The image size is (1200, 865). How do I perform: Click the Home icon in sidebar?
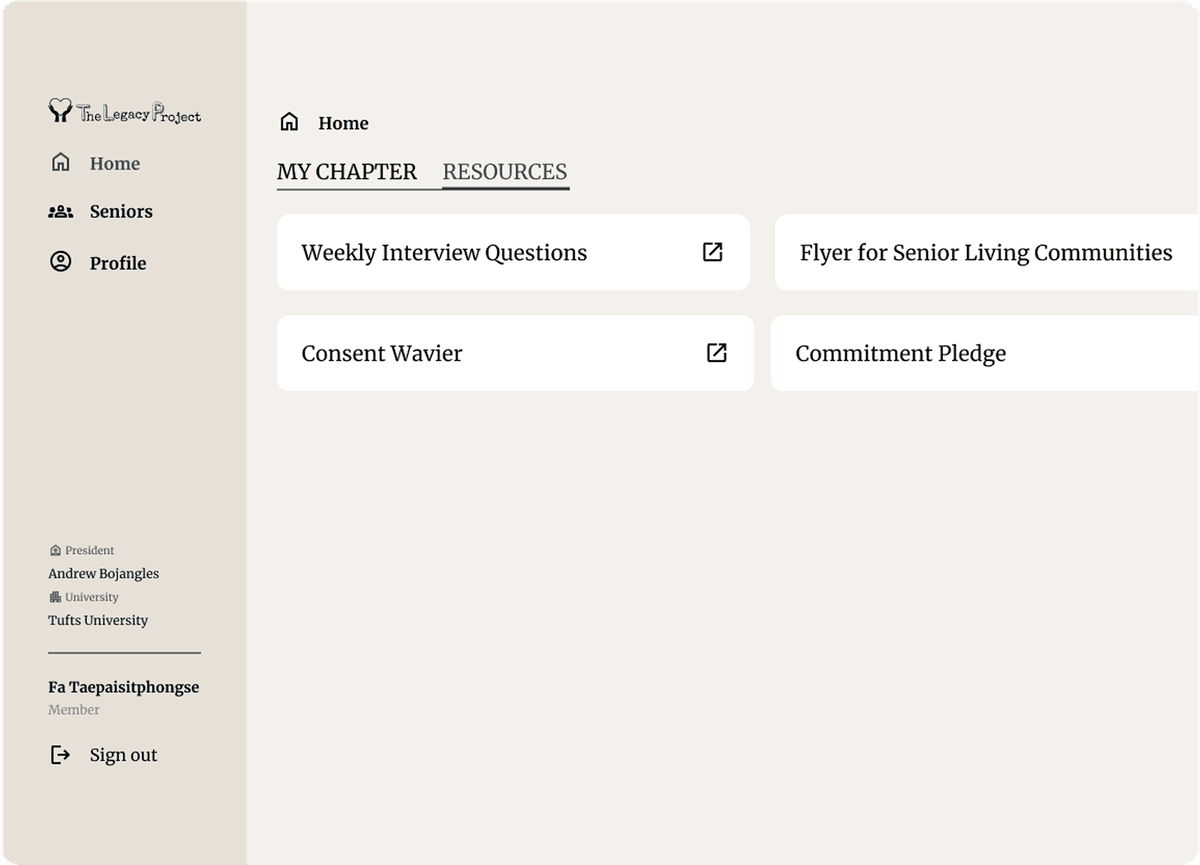61,162
